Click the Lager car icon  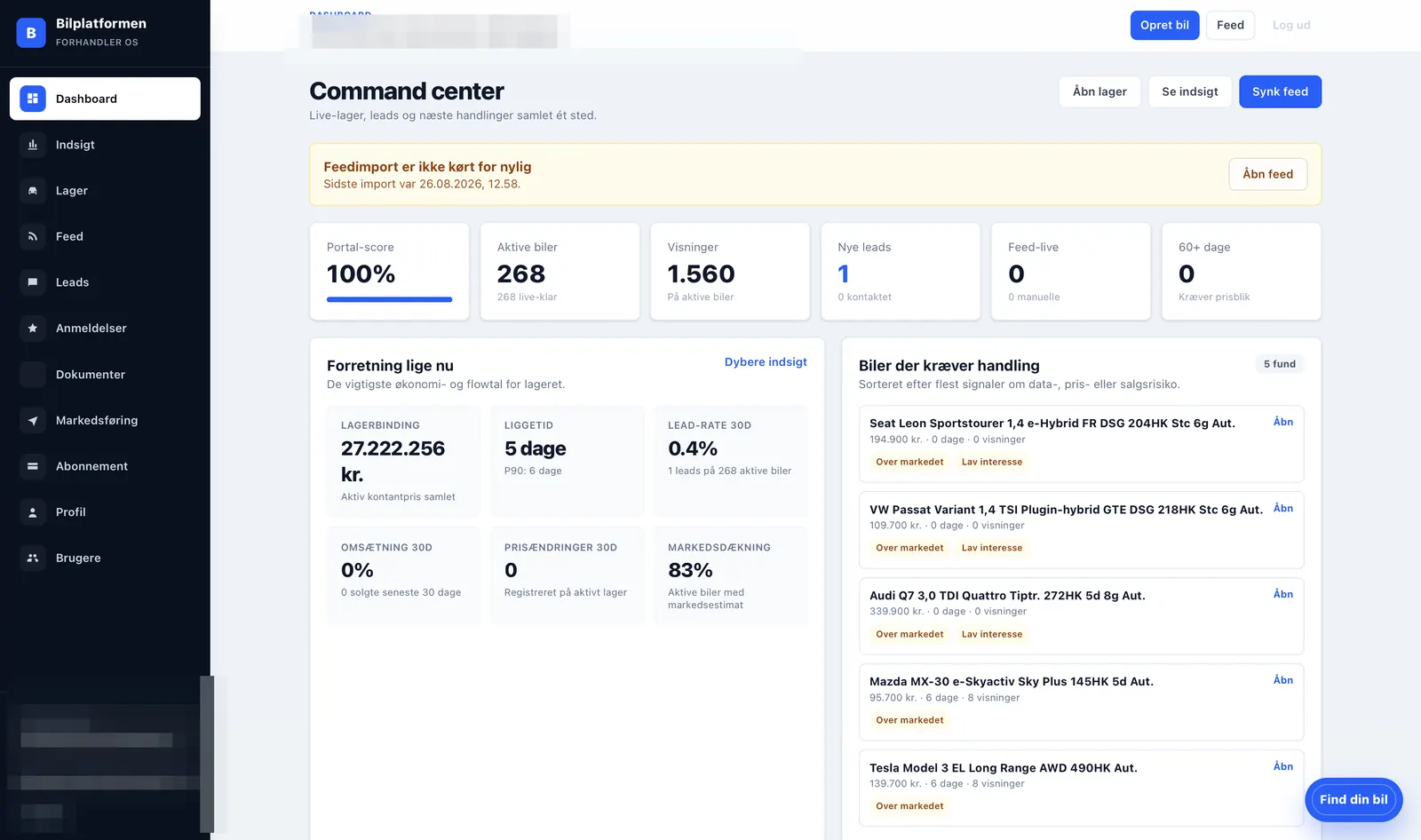33,191
